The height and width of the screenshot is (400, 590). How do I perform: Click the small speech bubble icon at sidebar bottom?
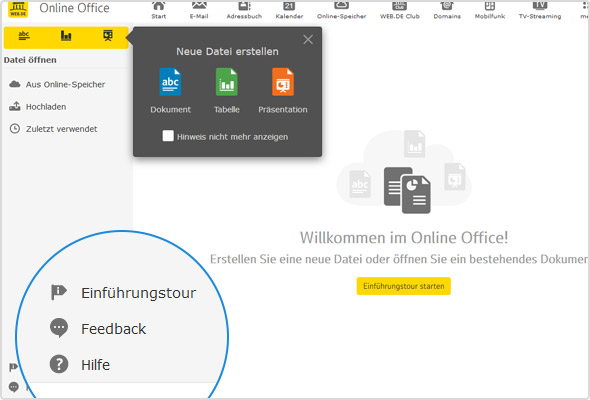click(x=14, y=387)
